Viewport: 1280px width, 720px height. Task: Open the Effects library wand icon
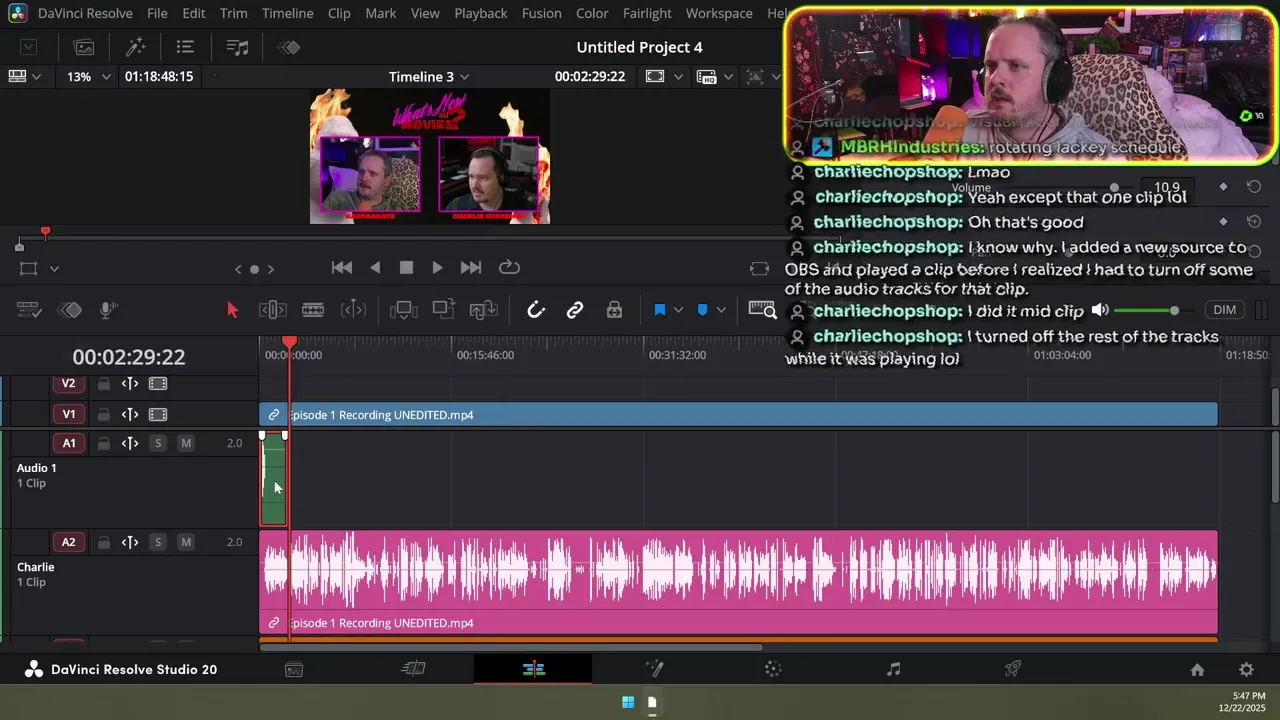point(135,47)
